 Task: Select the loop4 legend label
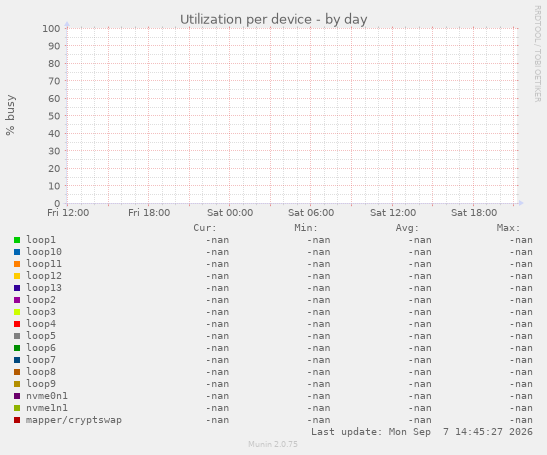click(x=41, y=324)
